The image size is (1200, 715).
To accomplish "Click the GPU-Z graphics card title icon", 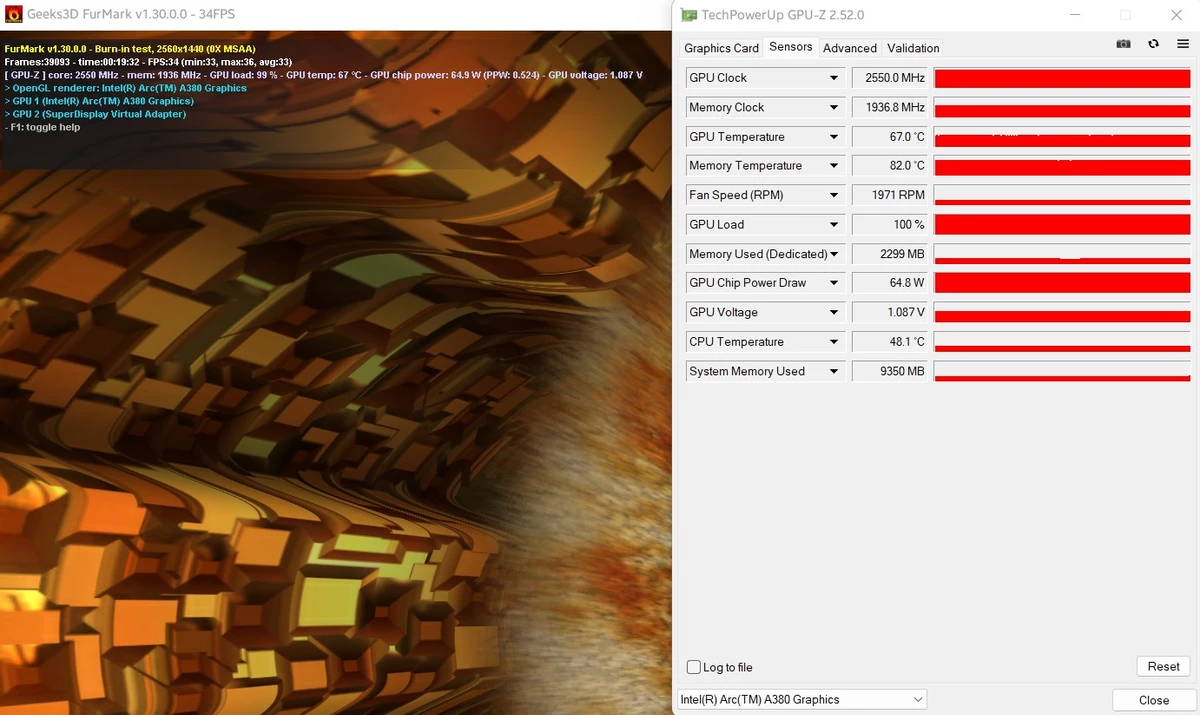I will (689, 15).
